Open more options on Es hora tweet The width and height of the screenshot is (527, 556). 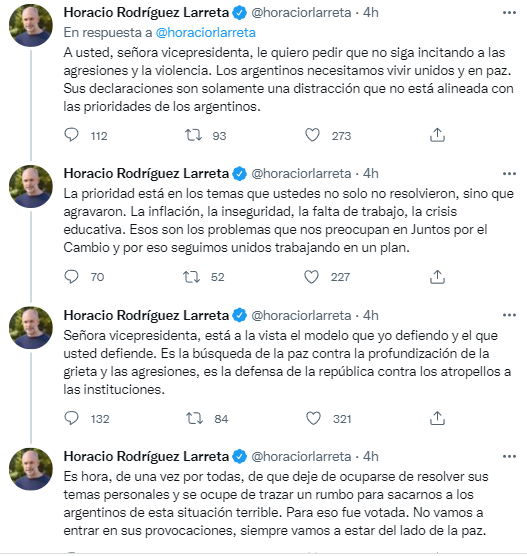(509, 456)
